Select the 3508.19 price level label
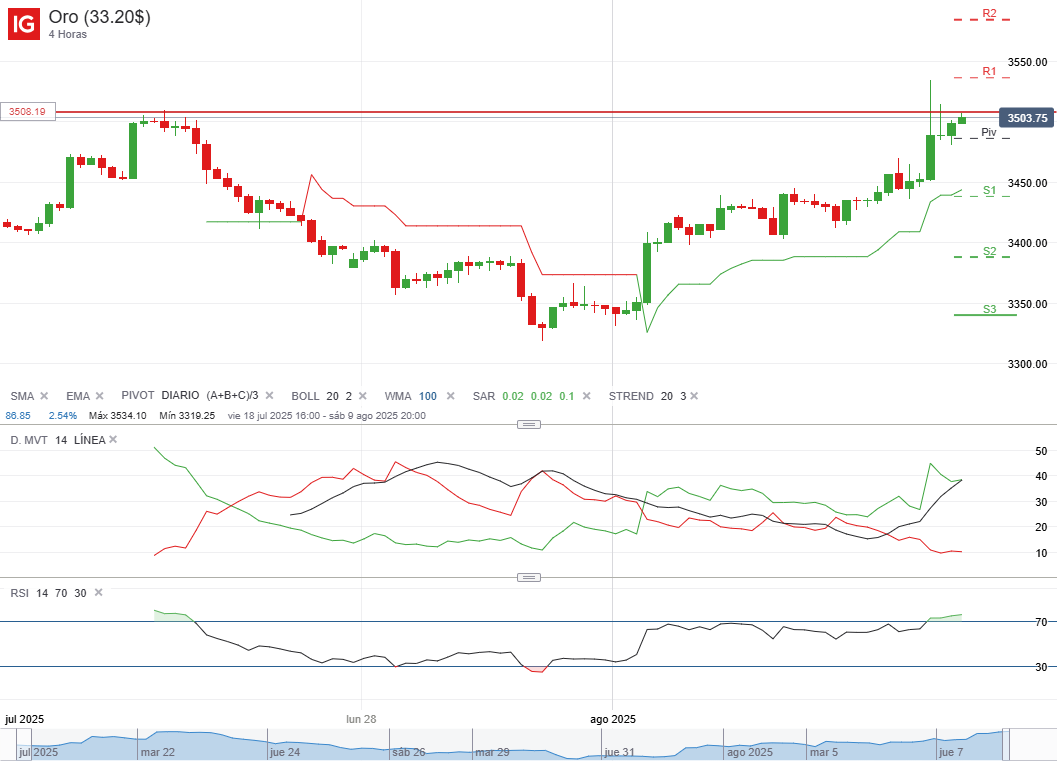Image resolution: width=1057 pixels, height=761 pixels. click(x=28, y=112)
